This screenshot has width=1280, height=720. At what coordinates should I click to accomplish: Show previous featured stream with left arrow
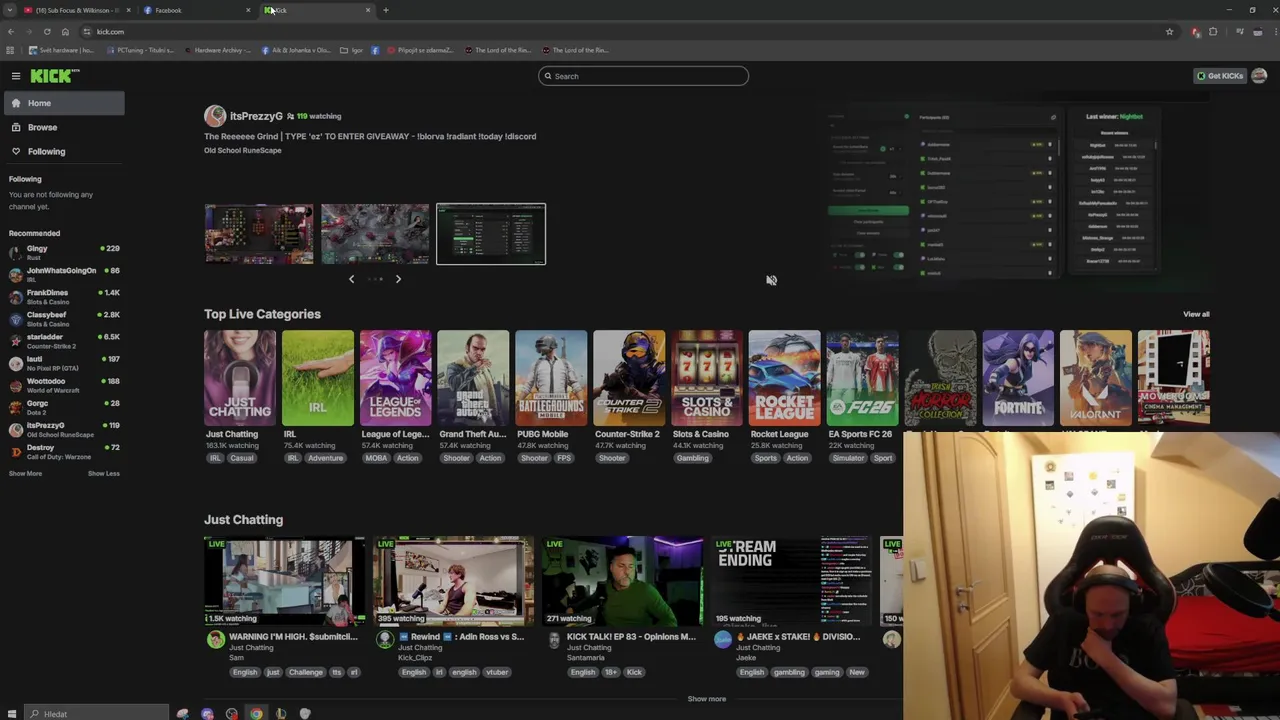tap(351, 279)
